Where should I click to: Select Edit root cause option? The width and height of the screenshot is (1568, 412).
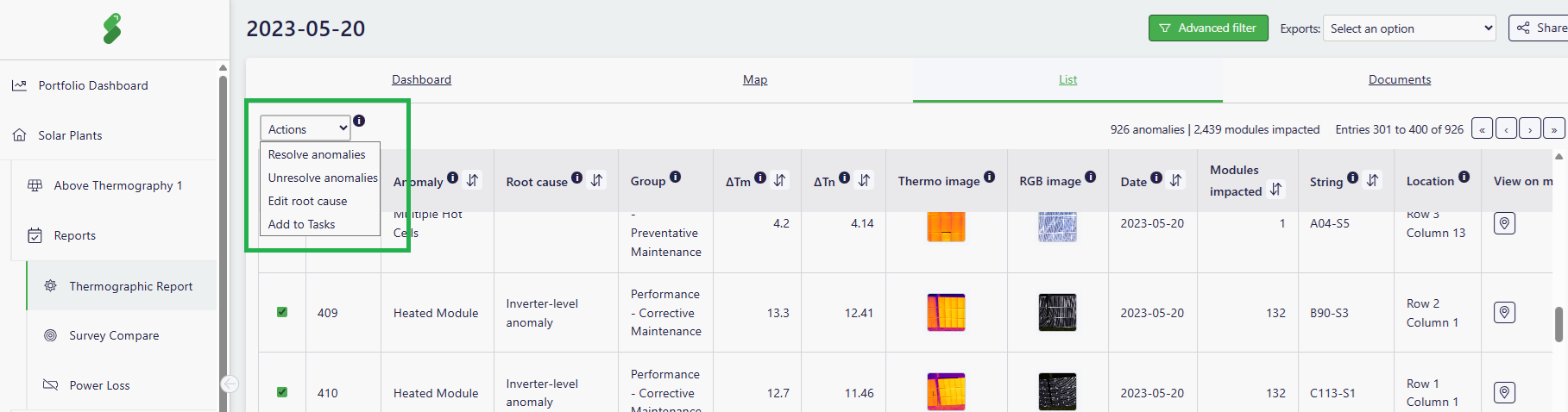307,201
